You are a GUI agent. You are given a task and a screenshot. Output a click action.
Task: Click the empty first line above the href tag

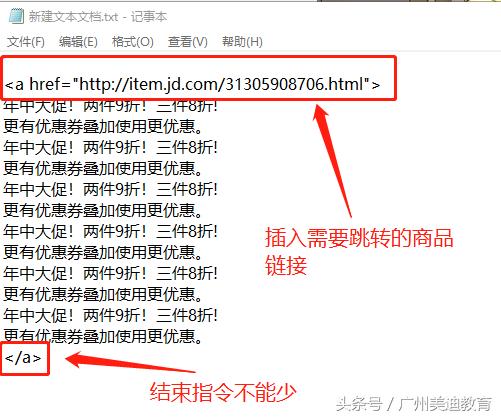coord(199,65)
